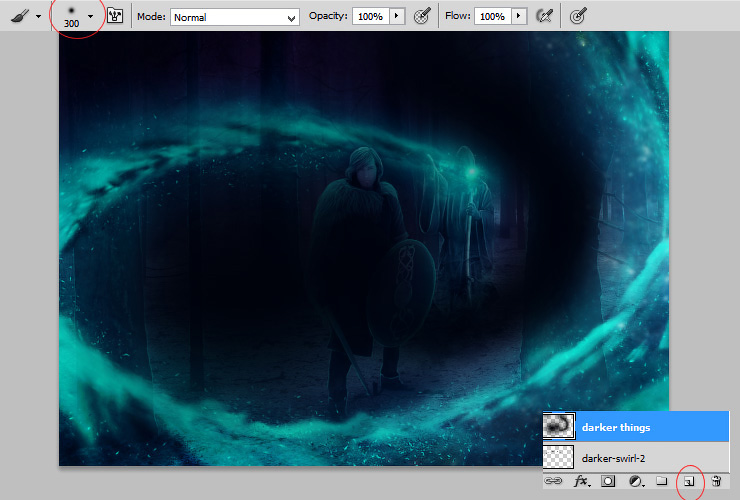740x500 pixels.
Task: Select the darker-swirl-2 layer
Action: coord(636,458)
